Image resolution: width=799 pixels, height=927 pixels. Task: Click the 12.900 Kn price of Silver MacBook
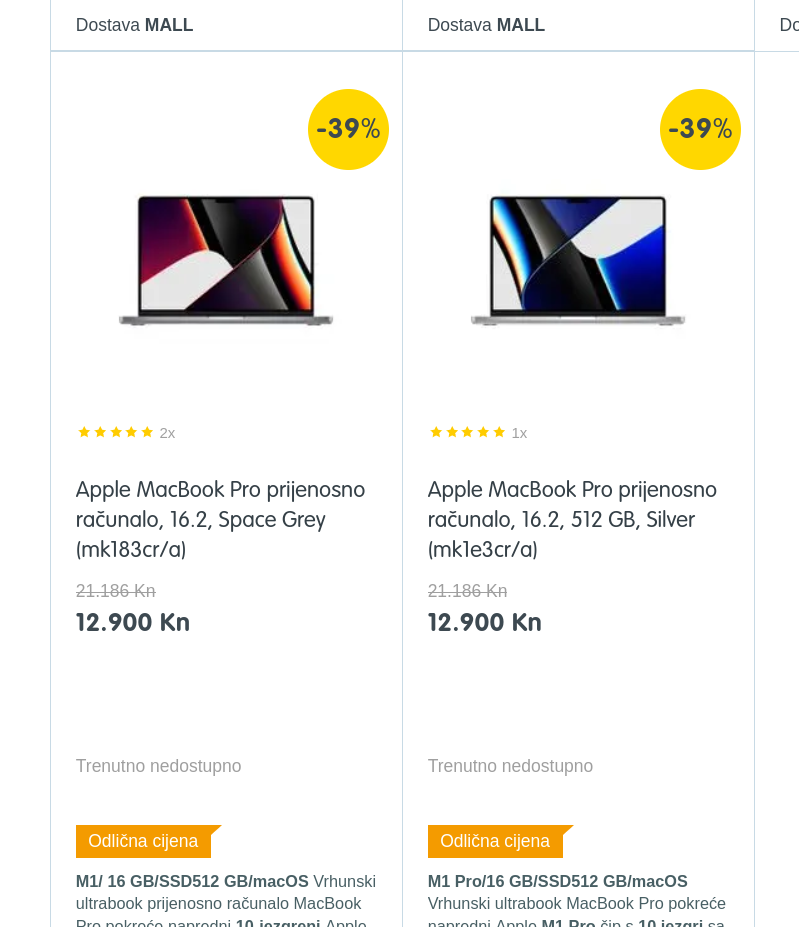[x=485, y=622]
